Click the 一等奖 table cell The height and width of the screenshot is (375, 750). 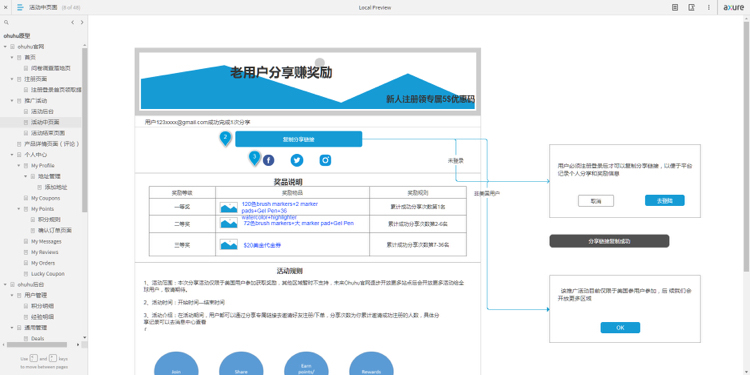[x=182, y=207]
